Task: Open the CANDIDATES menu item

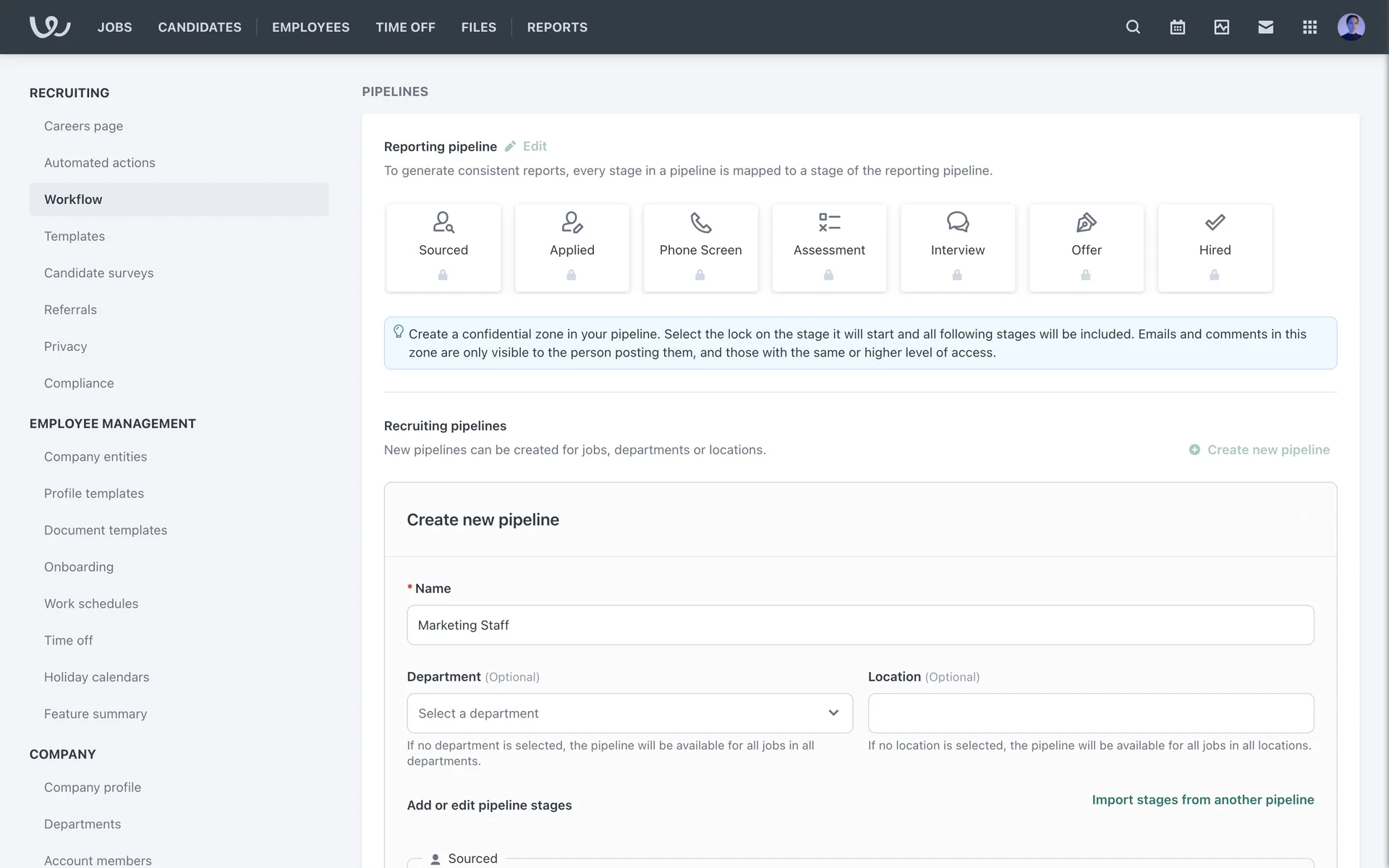Action: (x=200, y=27)
